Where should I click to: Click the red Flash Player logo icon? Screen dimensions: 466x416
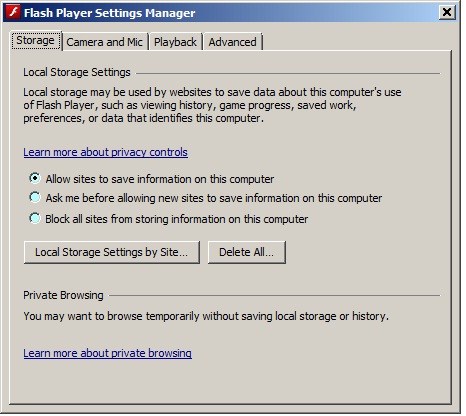[14, 13]
